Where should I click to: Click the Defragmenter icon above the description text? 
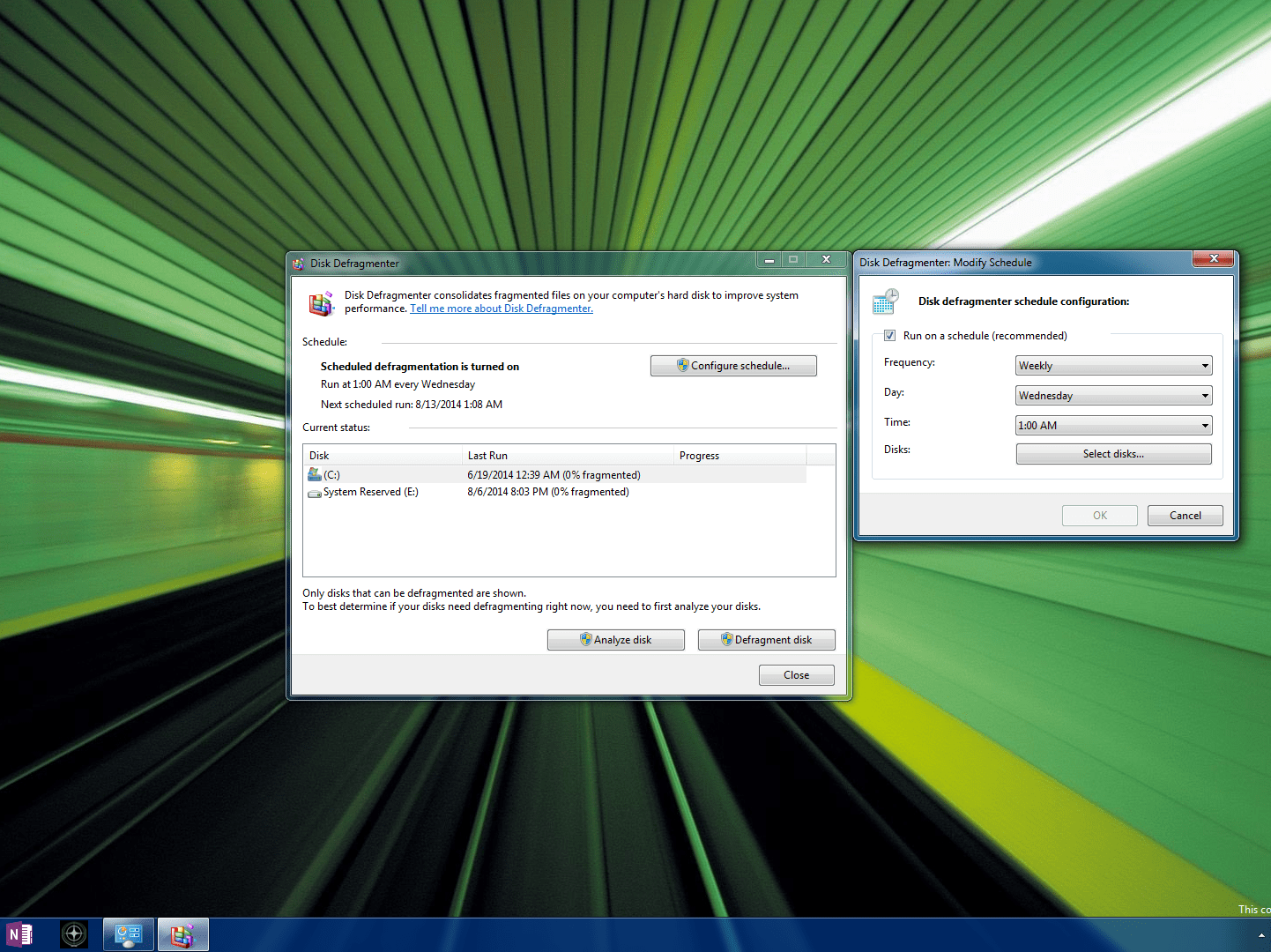point(321,302)
